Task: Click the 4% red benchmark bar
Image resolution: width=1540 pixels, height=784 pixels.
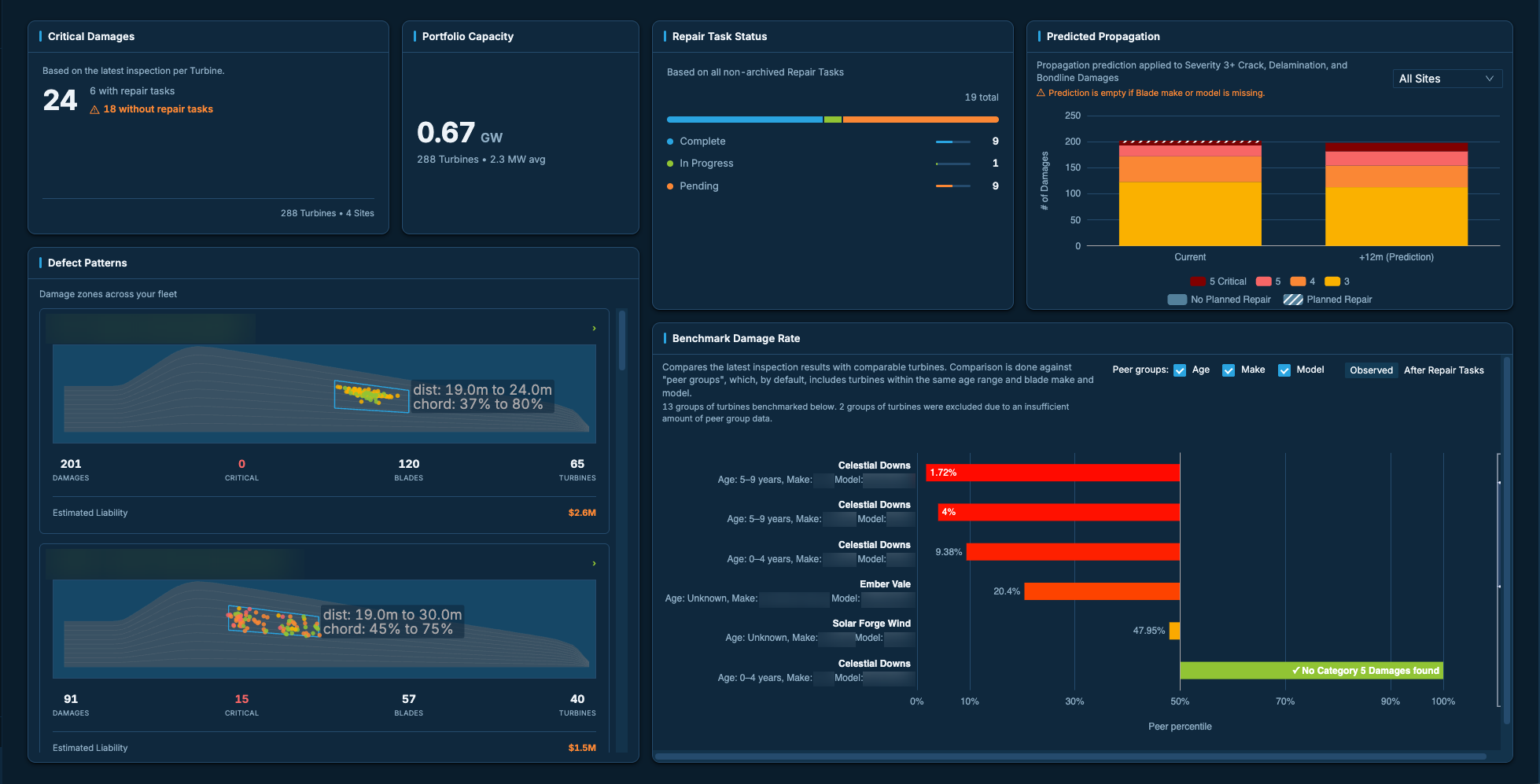Action: [1059, 512]
